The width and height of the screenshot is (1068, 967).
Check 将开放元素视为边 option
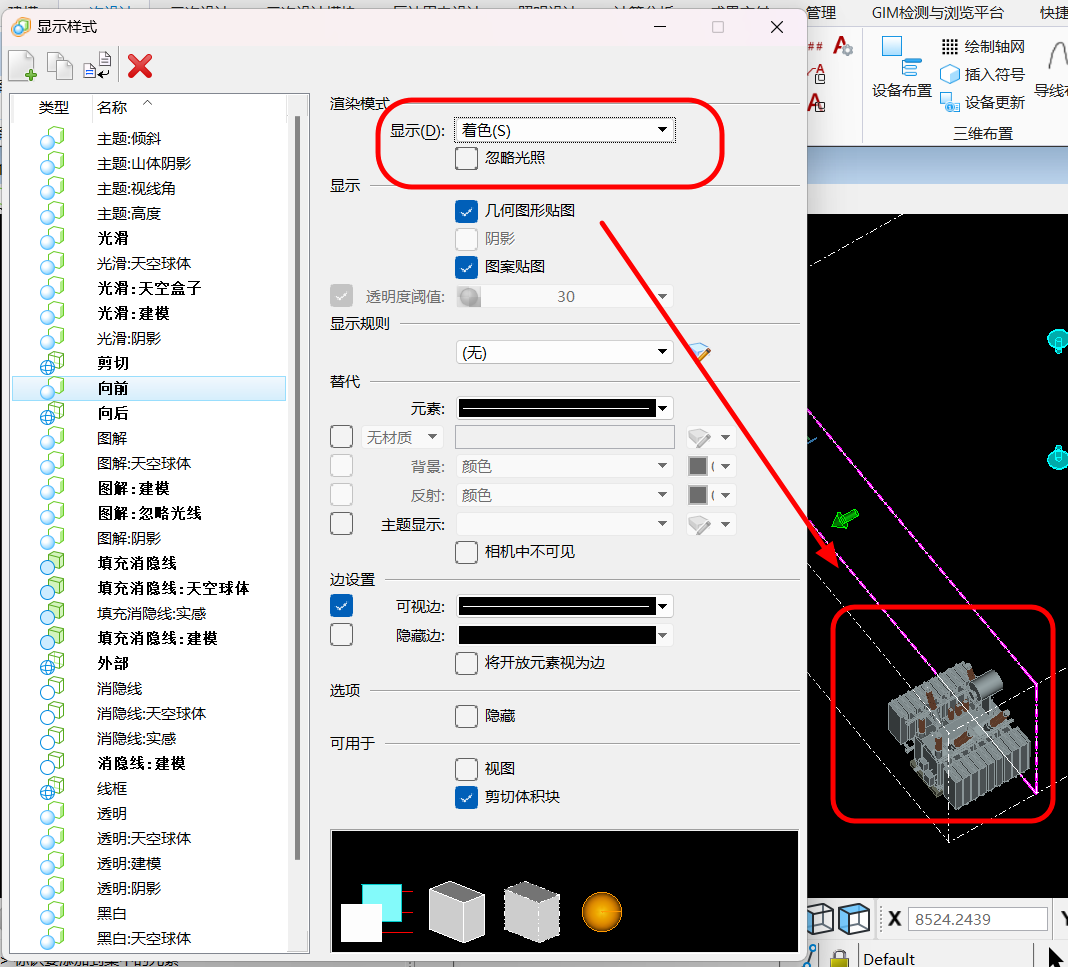466,663
